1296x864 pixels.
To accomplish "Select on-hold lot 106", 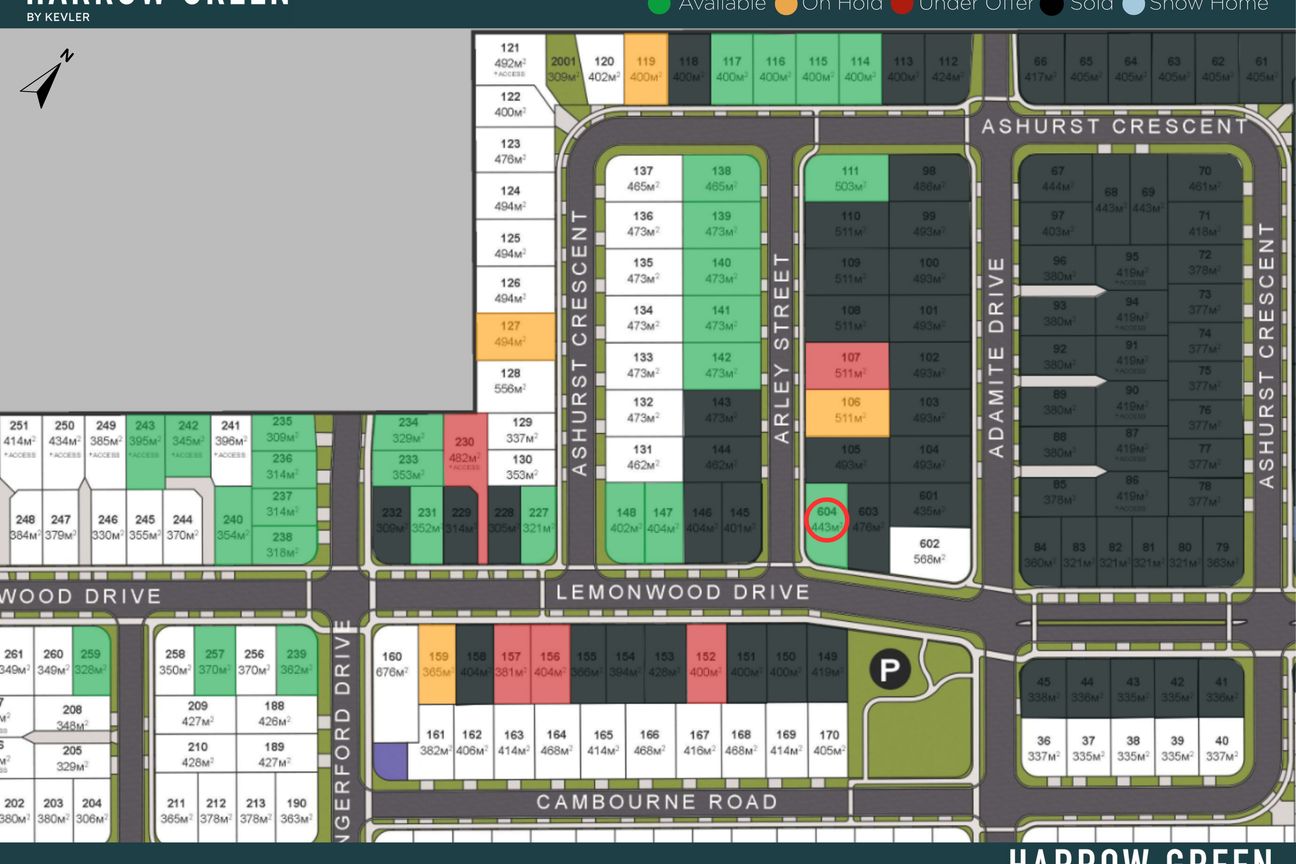I will tap(847, 413).
